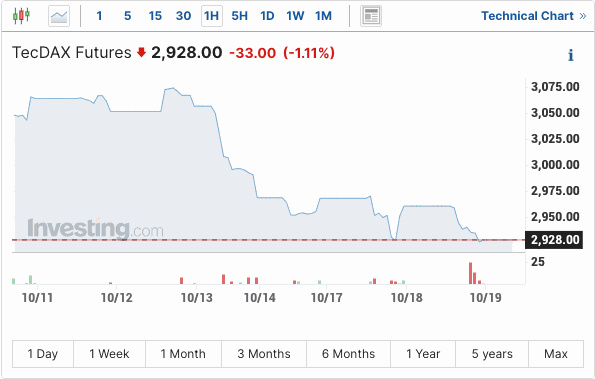
Task: Click the tallest red volume bar
Action: click(x=471, y=273)
